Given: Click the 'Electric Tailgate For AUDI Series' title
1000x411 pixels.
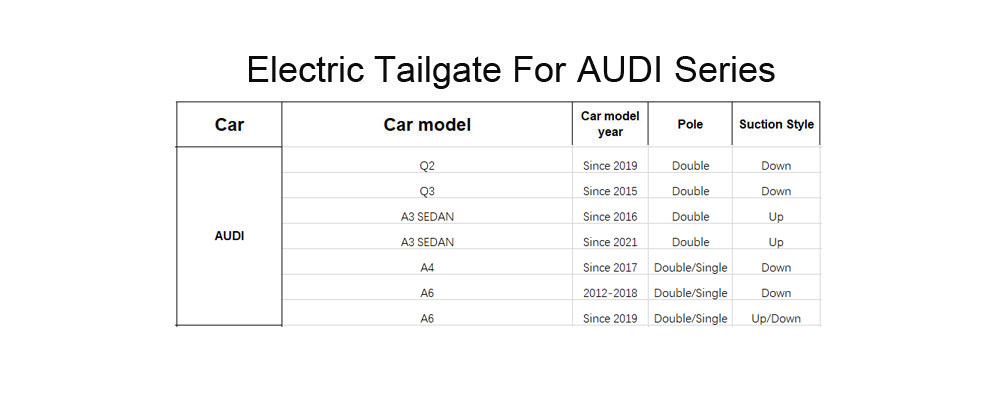Looking at the screenshot, I should click(x=511, y=70).
